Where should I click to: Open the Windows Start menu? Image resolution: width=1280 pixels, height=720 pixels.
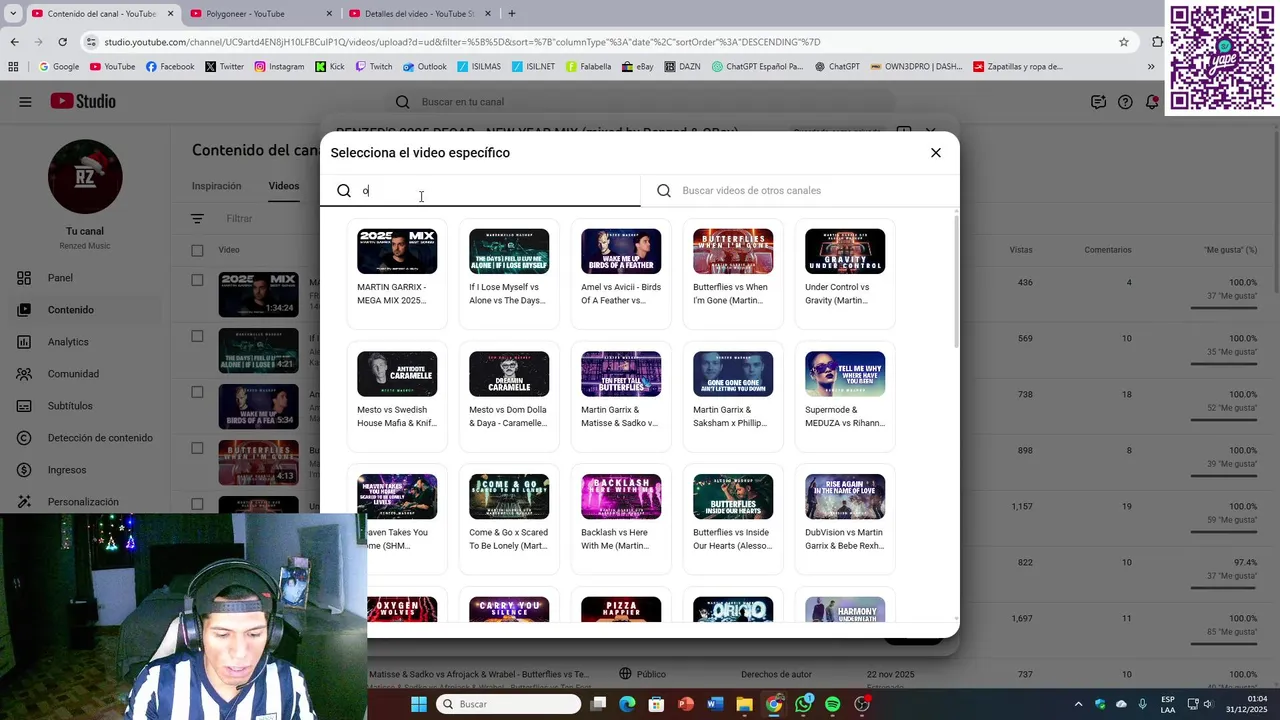click(419, 704)
